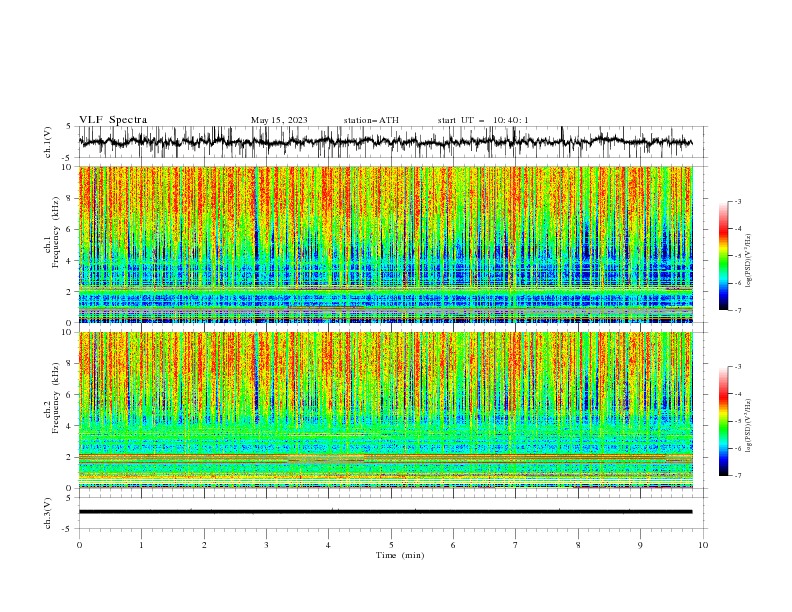
Task: Click the ch.2 spectrogram panel
Action: pyautogui.click(x=385, y=410)
